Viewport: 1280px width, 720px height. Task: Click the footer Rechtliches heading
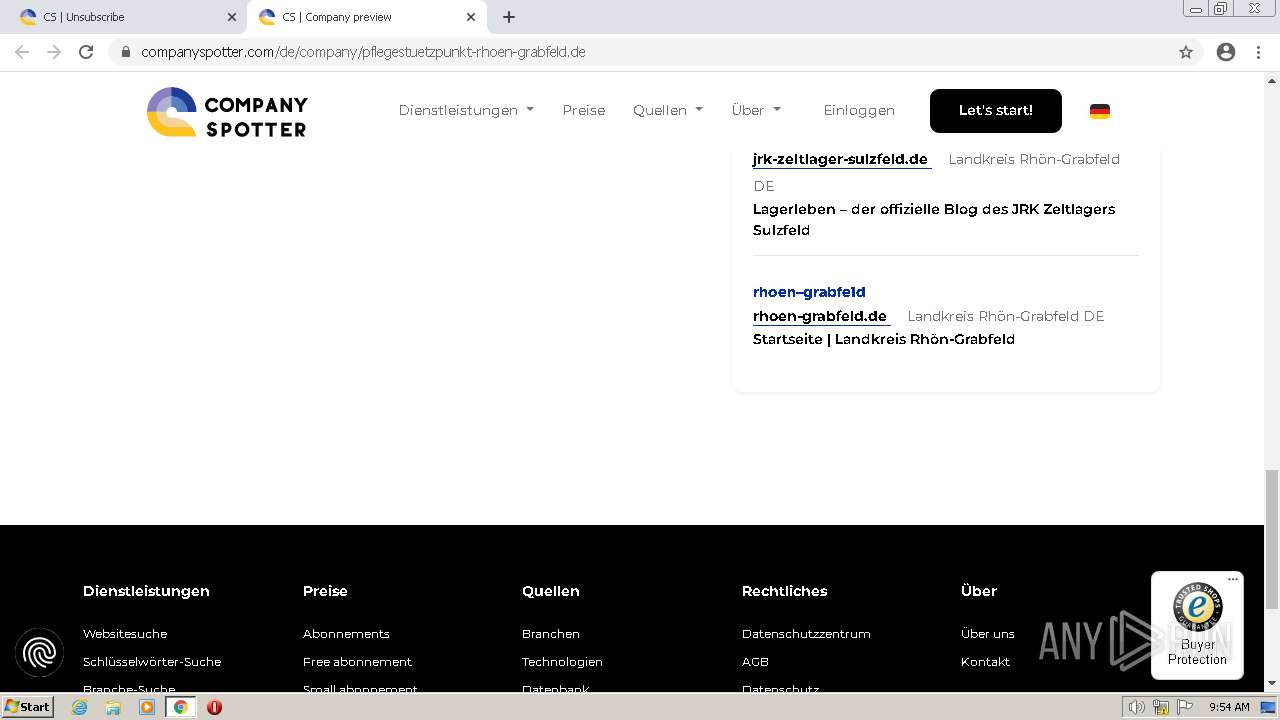click(x=784, y=591)
